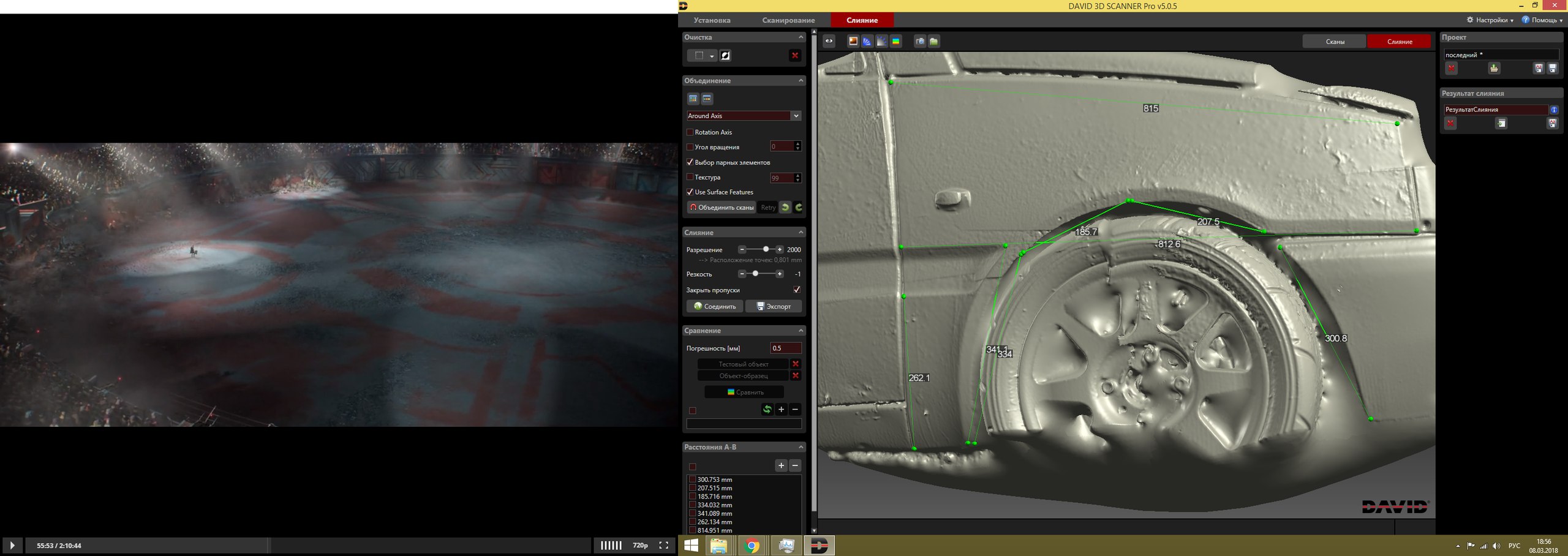Switch to the Сканирование tab
1568x556 pixels.
pyautogui.click(x=788, y=20)
